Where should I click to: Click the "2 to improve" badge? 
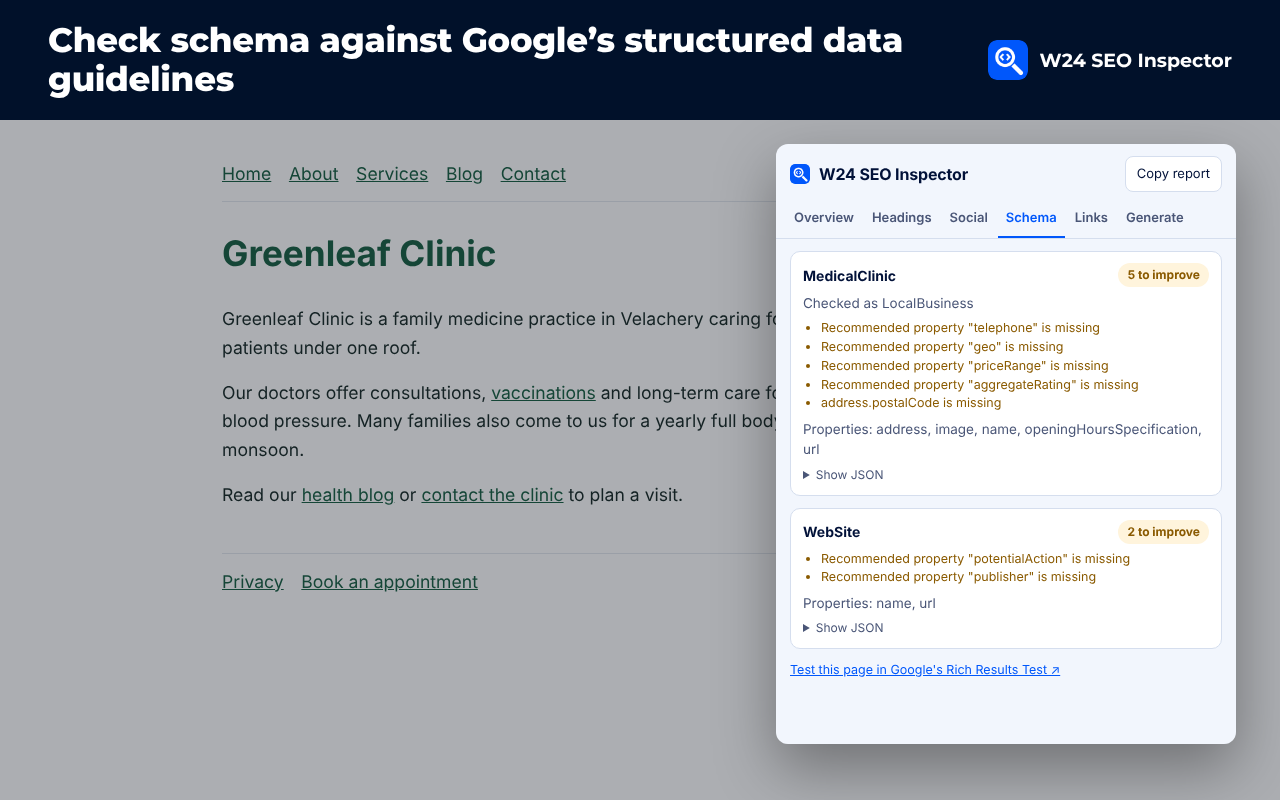(1163, 532)
